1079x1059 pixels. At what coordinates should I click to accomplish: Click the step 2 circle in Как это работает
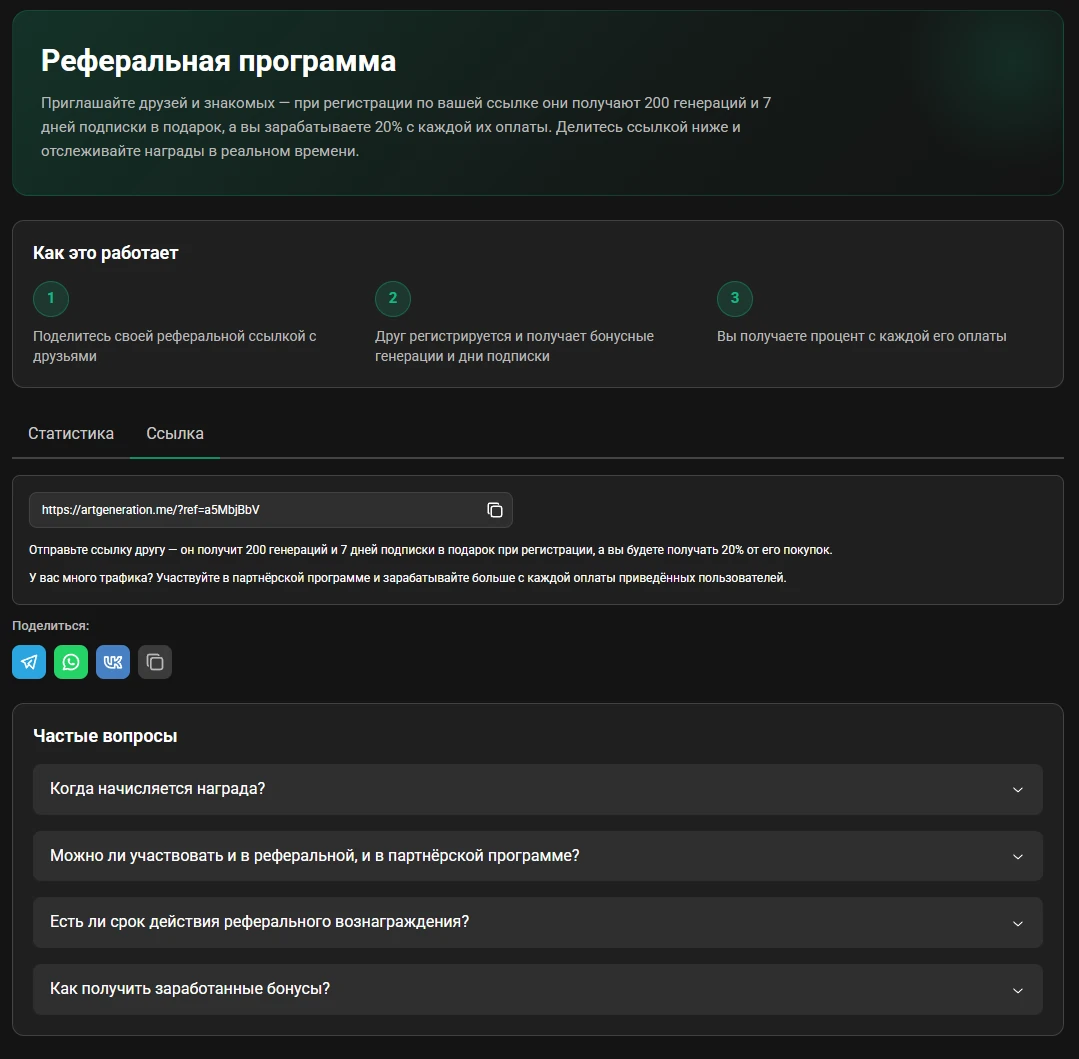[393, 299]
